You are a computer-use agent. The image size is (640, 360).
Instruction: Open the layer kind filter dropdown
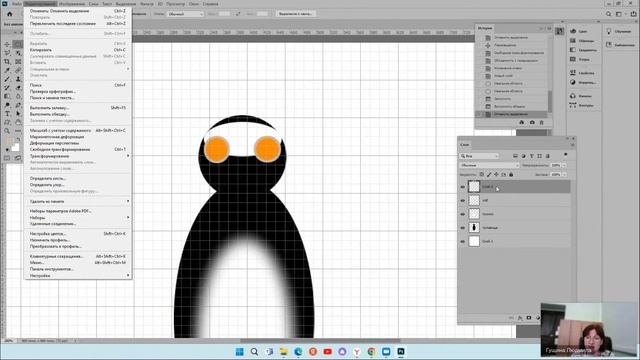click(x=480, y=156)
